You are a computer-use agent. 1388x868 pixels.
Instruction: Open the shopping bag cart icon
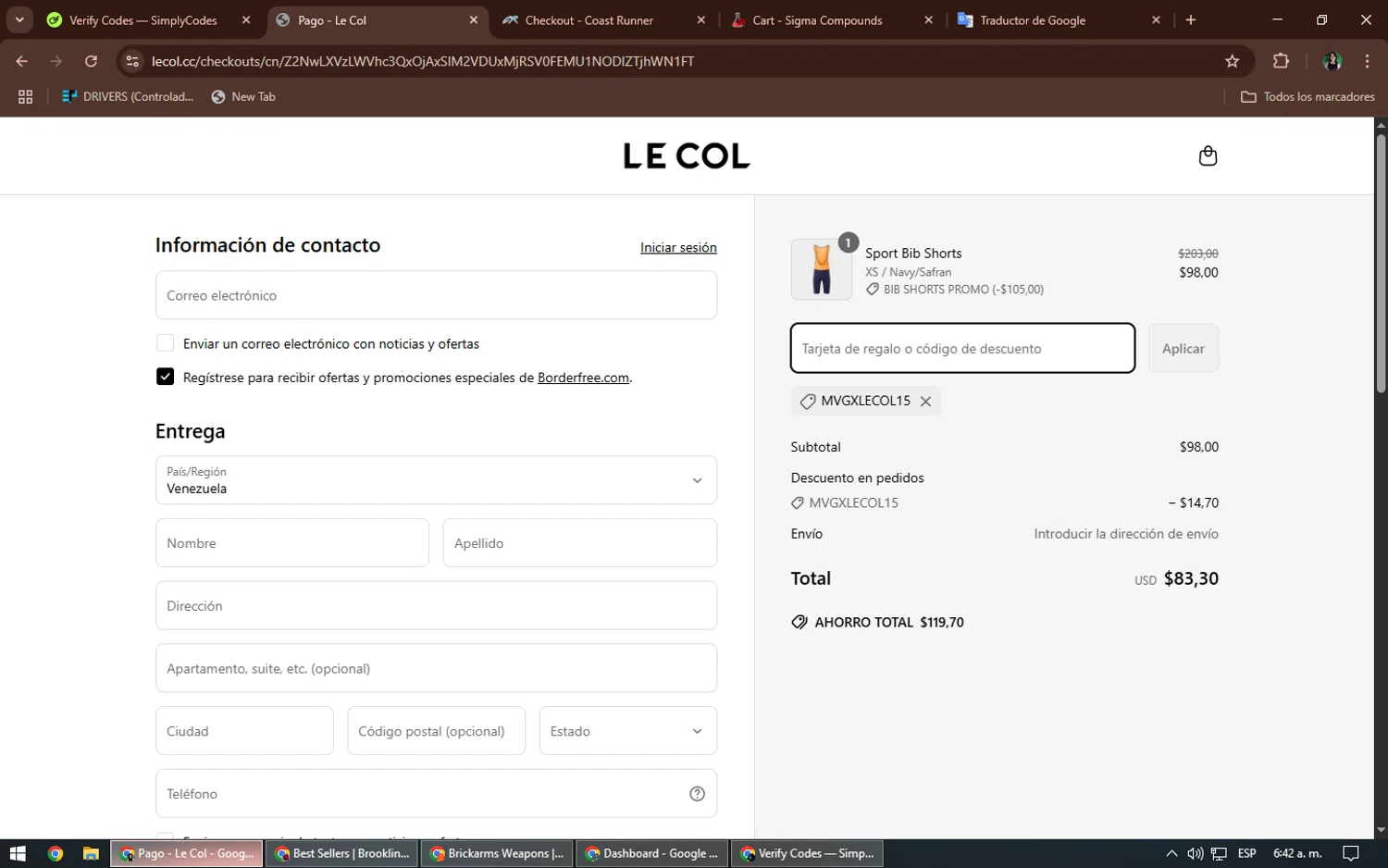pos(1208,155)
